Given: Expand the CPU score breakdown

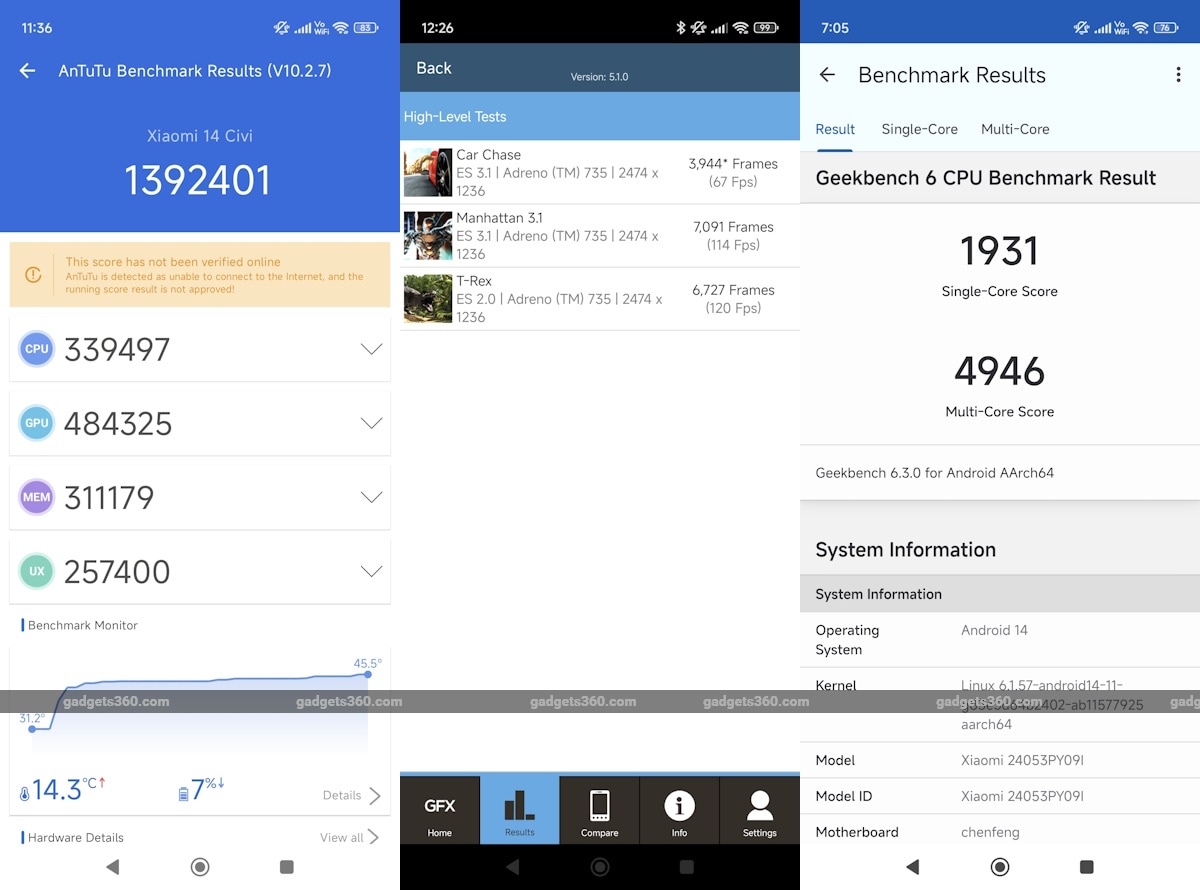Looking at the screenshot, I should click(x=371, y=348).
